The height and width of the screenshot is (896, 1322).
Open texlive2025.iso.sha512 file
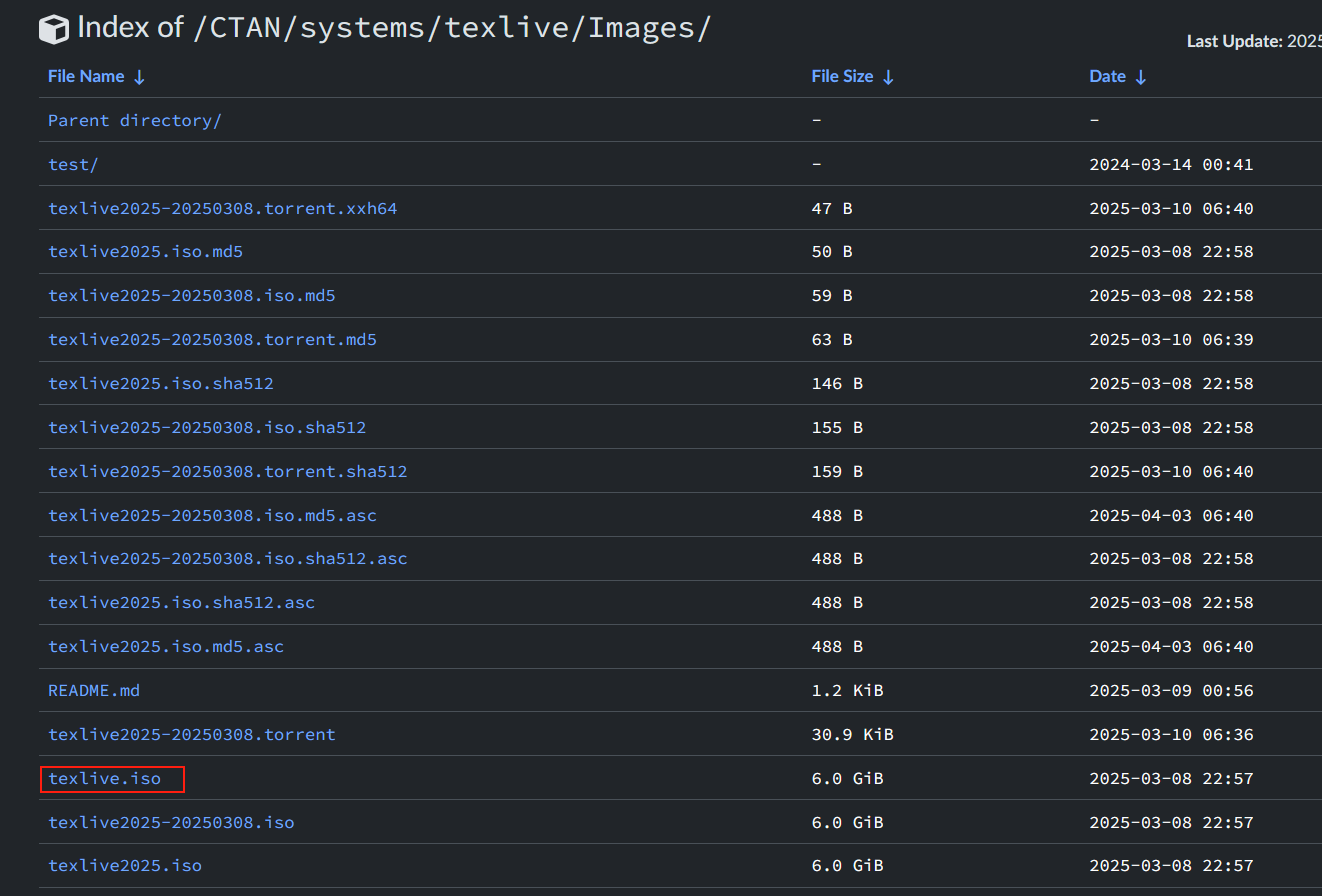click(x=161, y=384)
